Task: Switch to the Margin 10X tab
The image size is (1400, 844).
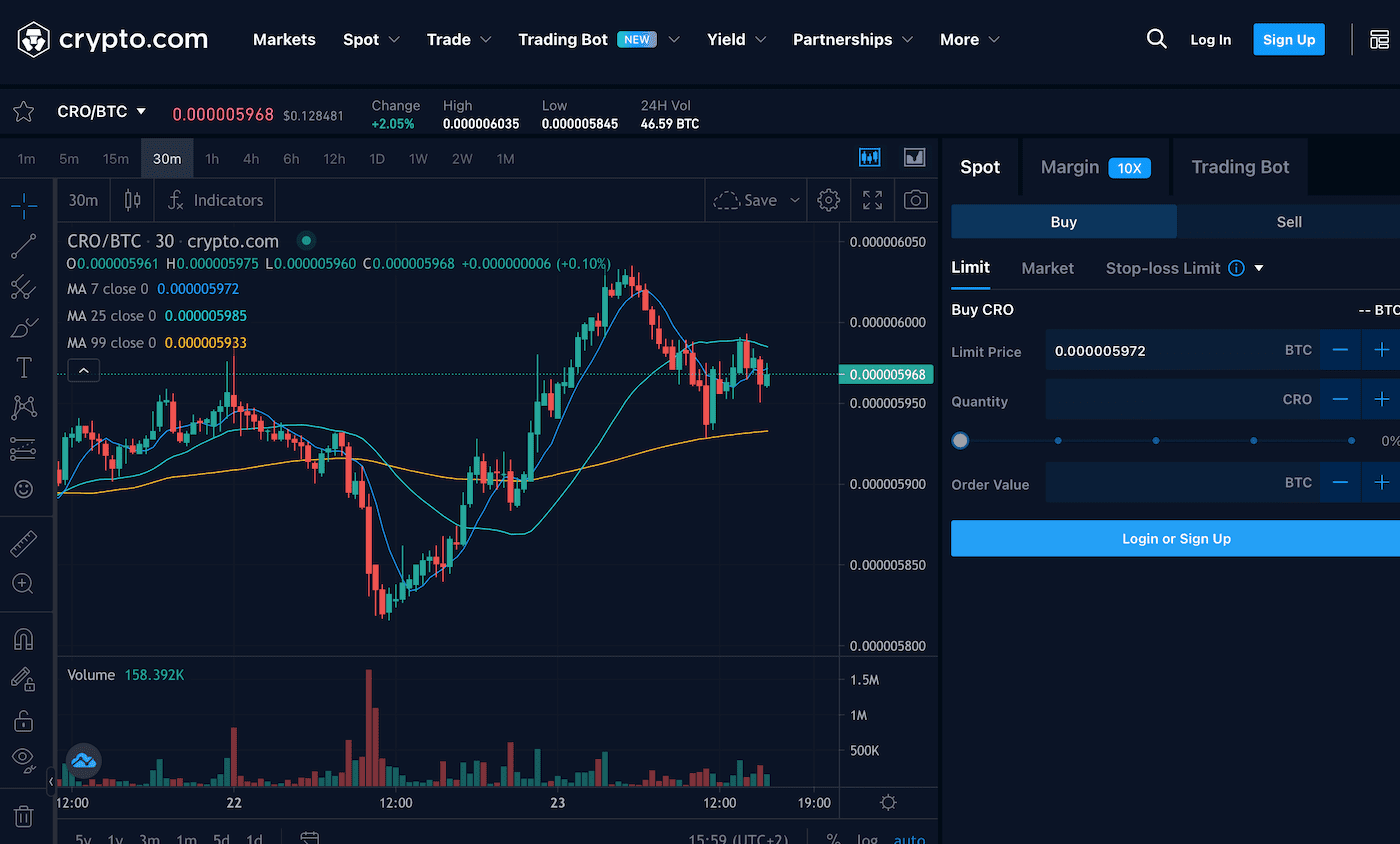Action: pos(1095,167)
